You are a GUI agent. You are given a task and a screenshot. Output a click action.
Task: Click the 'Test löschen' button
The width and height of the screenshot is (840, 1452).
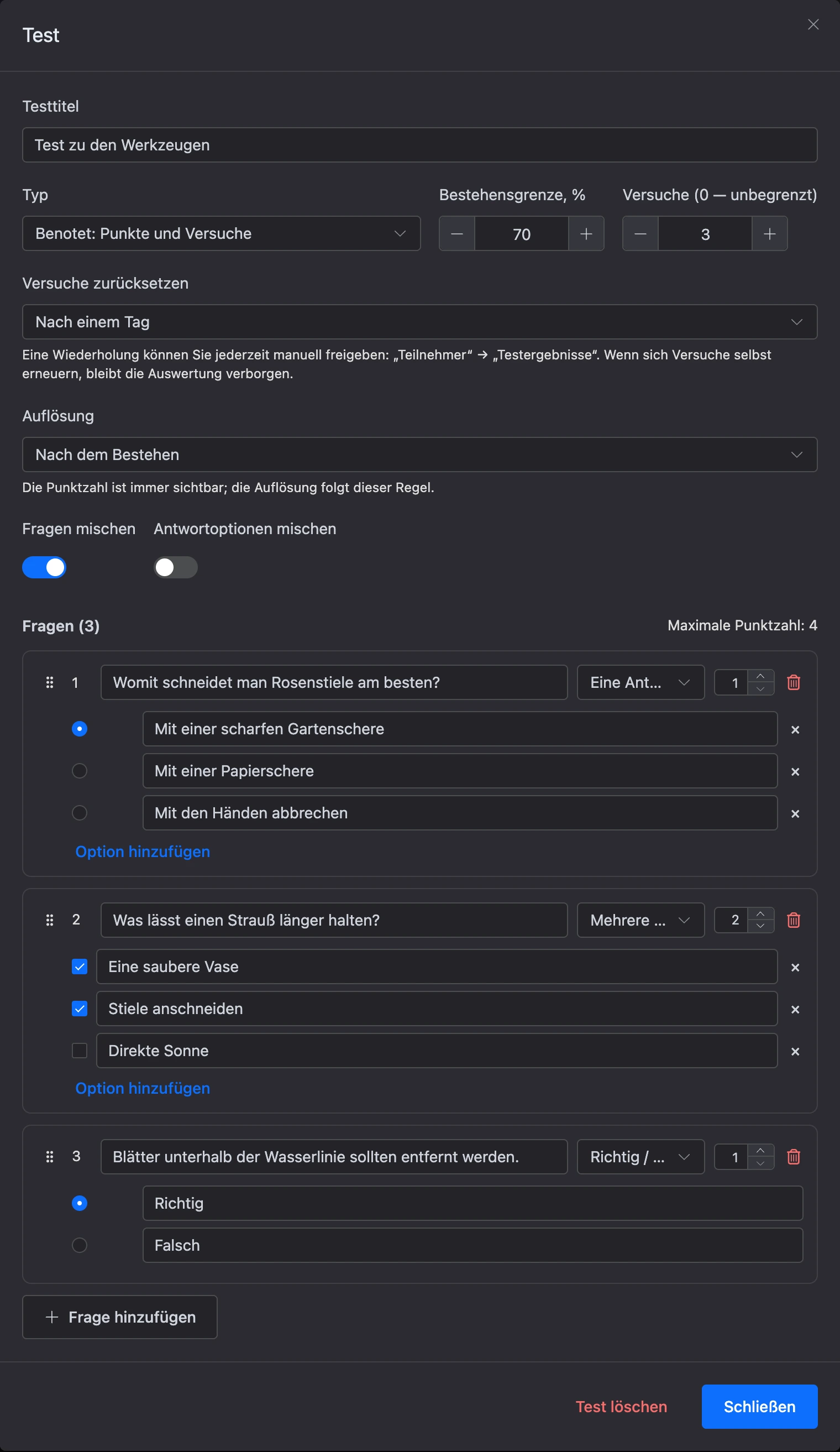pos(621,1407)
